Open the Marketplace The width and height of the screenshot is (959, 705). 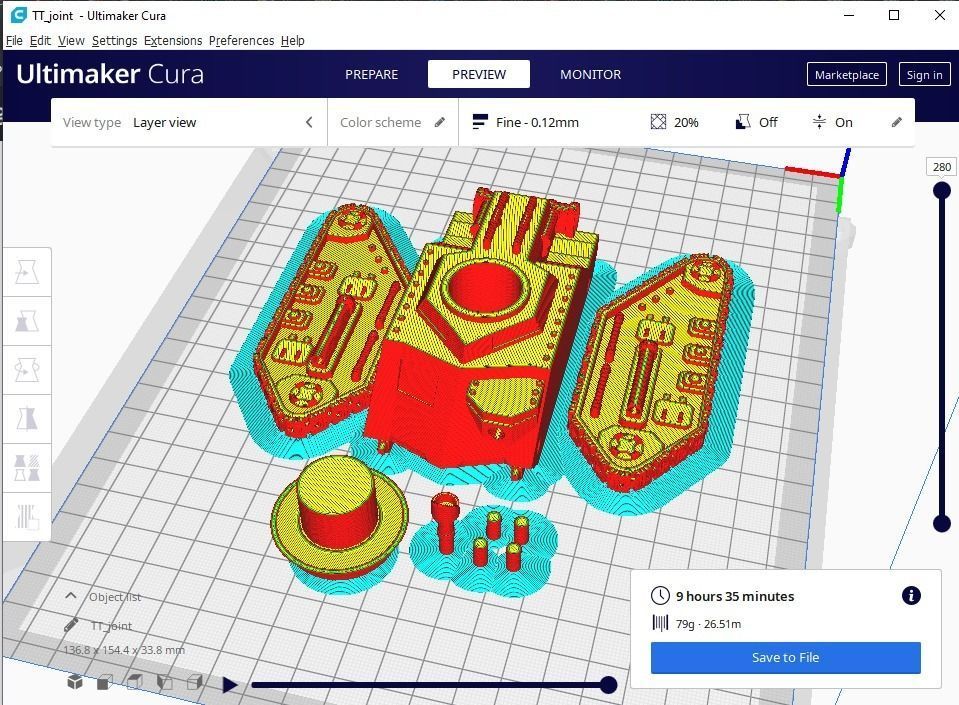pyautogui.click(x=846, y=75)
